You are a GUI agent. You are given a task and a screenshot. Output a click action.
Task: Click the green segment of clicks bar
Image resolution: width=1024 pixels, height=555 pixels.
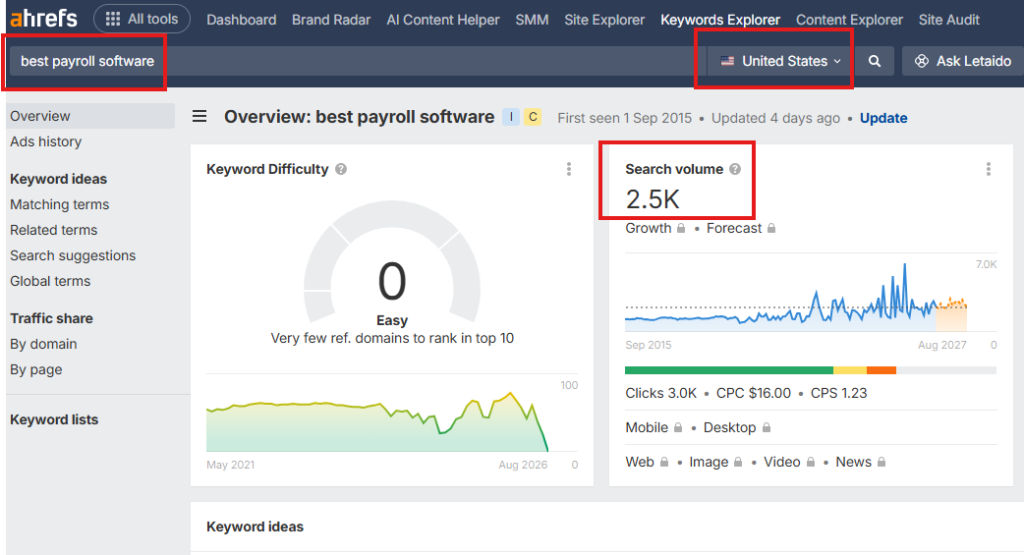(x=729, y=370)
